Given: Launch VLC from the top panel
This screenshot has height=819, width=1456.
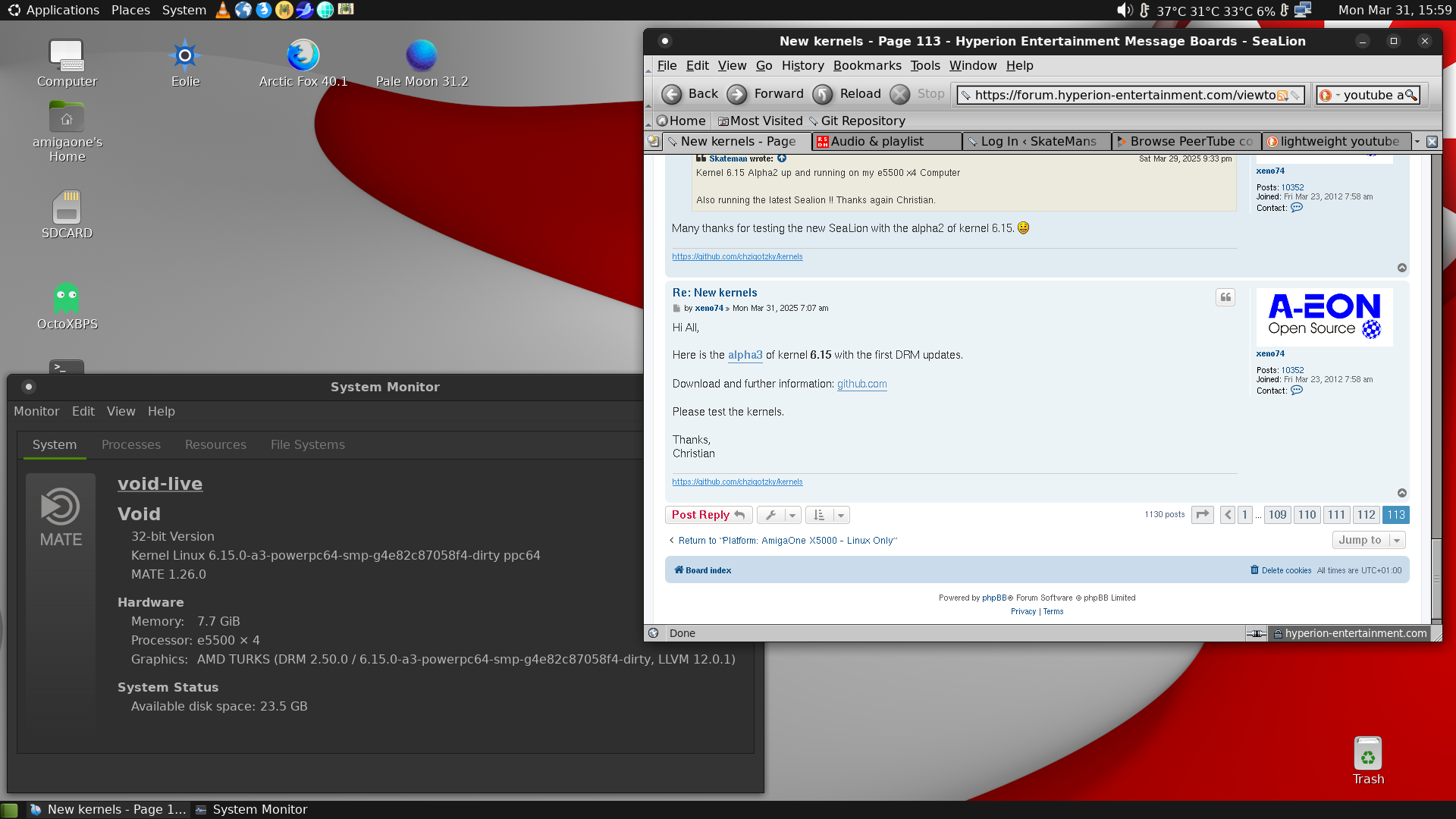Looking at the screenshot, I should coord(223,10).
